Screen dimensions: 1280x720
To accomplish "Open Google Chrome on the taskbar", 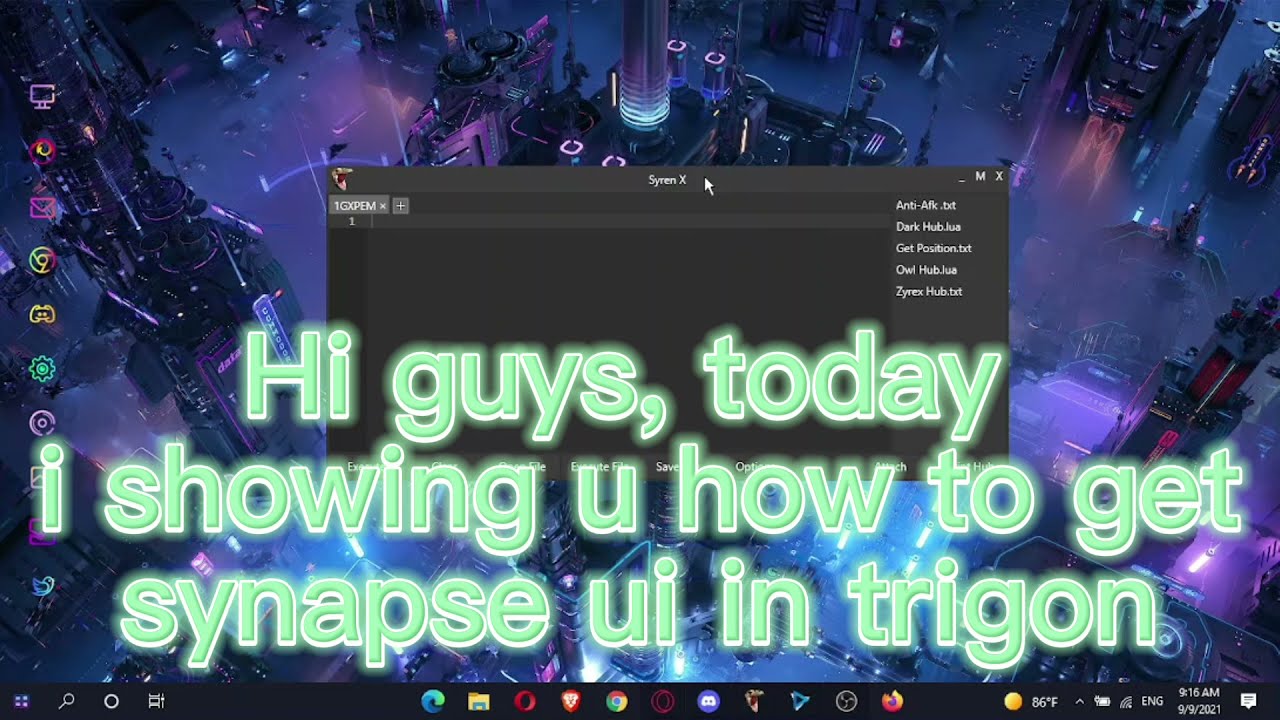I will pos(617,702).
